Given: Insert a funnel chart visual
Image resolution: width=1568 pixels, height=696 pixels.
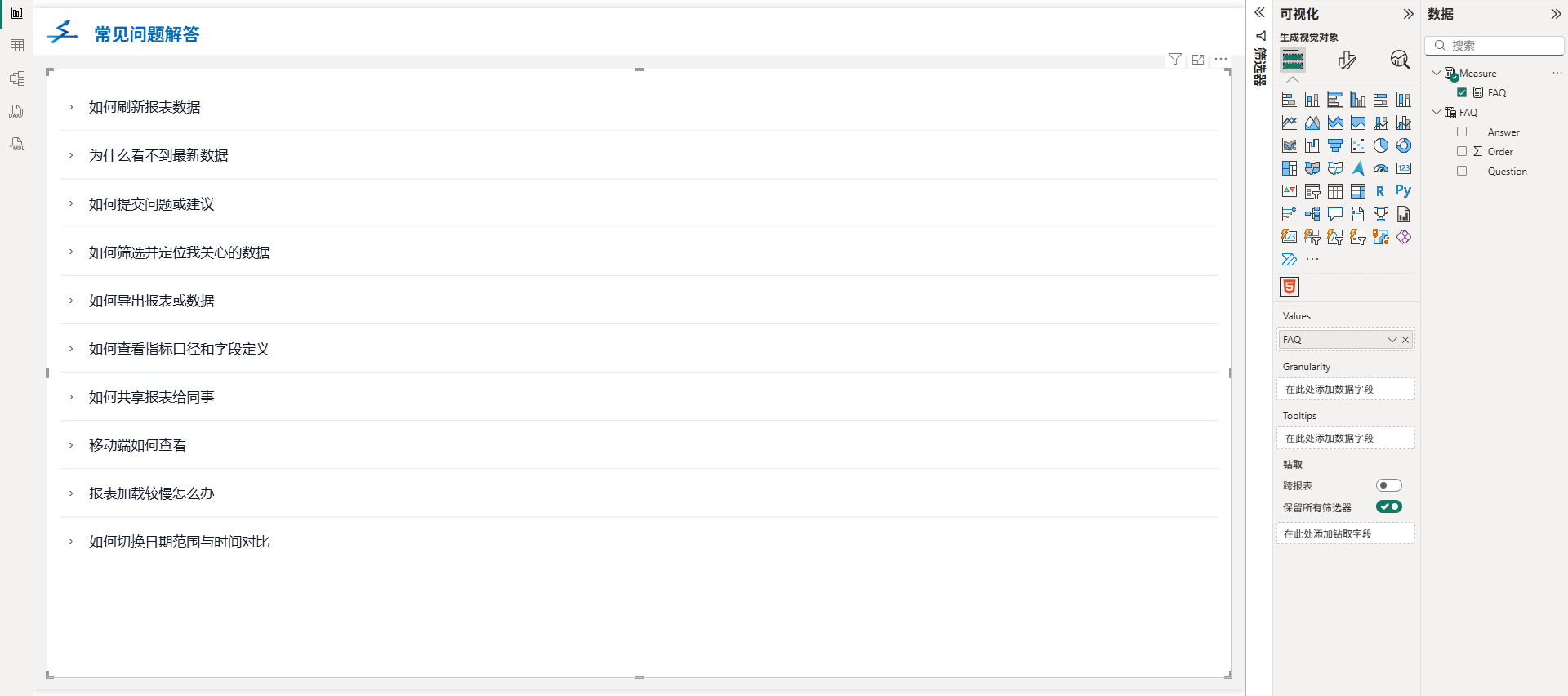Looking at the screenshot, I should [1334, 145].
